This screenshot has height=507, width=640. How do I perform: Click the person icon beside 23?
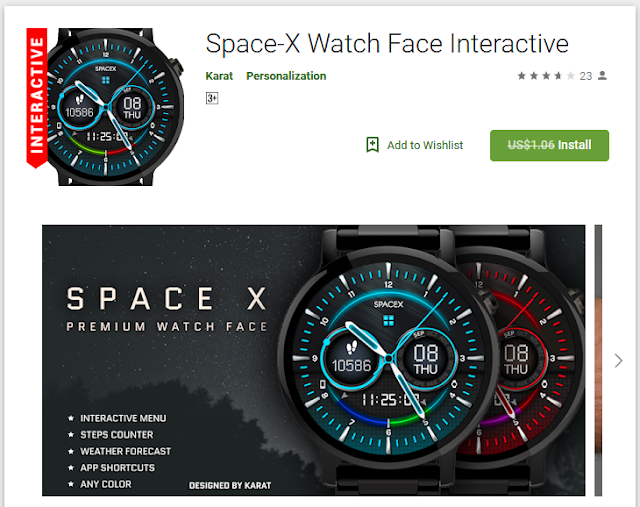click(x=602, y=76)
